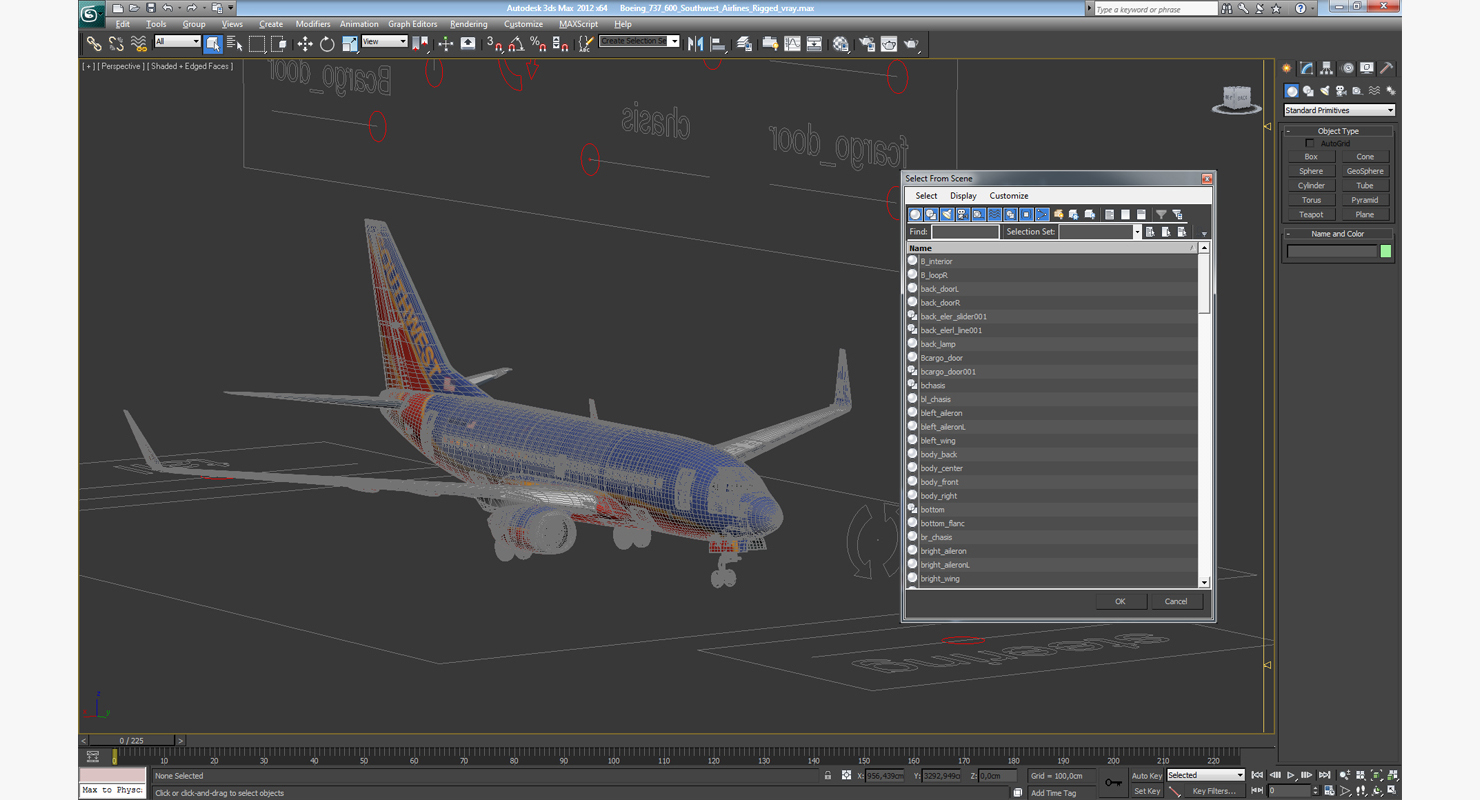Viewport: 1480px width, 800px height.
Task: Click the Key Filters button
Action: (1213, 791)
